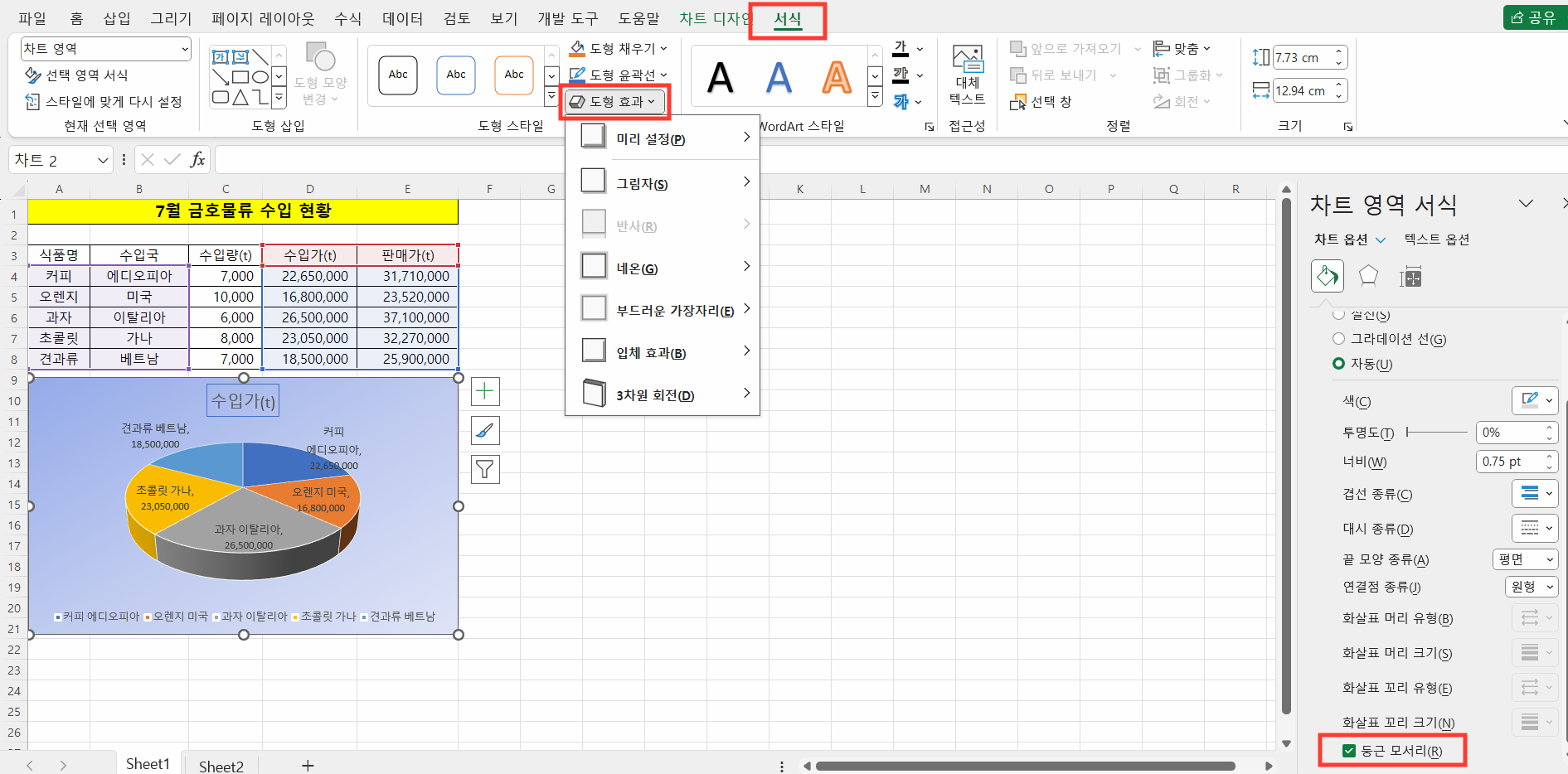Open the 그림자 submenu
This screenshot has width=1568, height=774.
click(x=663, y=182)
